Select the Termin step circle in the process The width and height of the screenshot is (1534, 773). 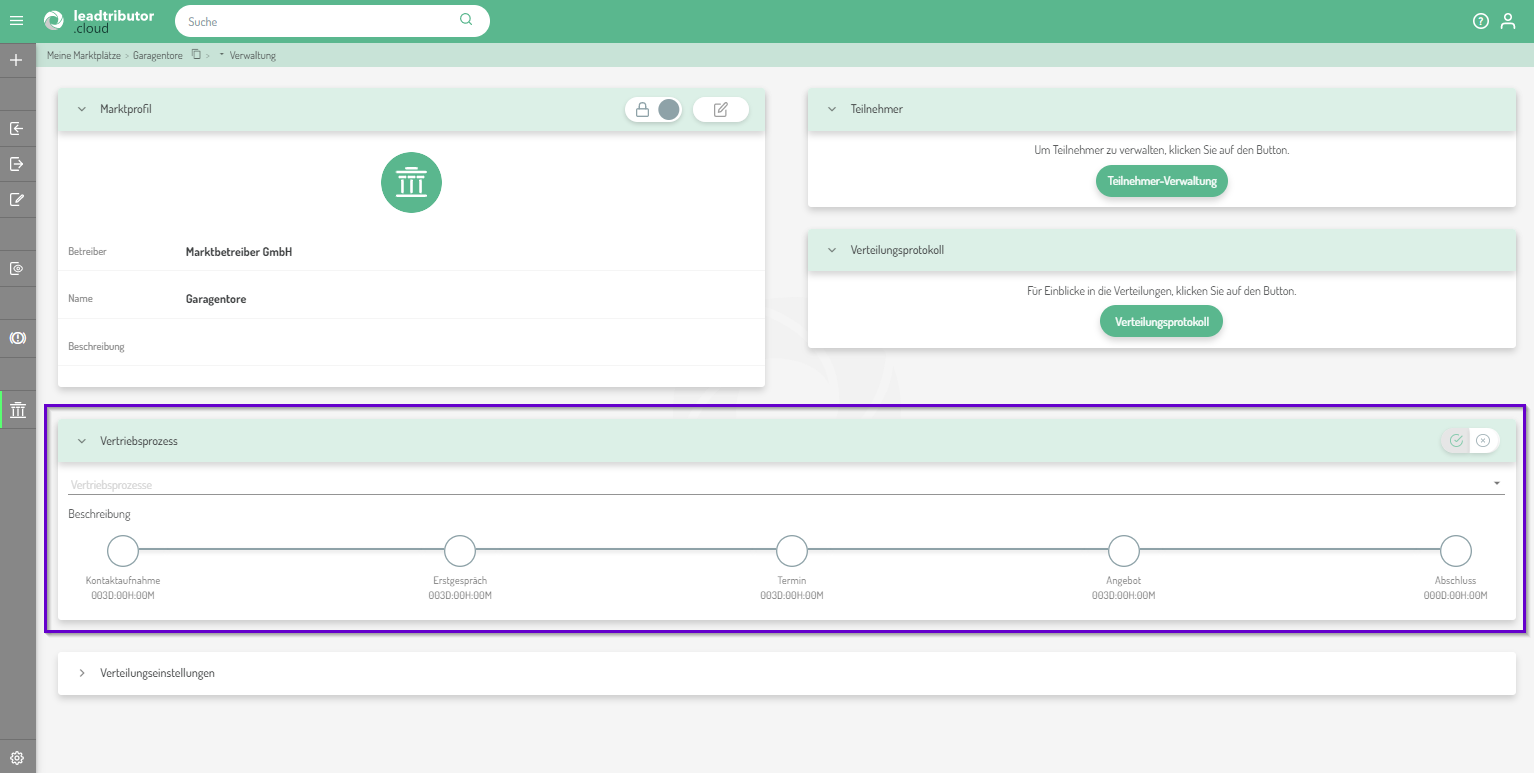coord(791,551)
